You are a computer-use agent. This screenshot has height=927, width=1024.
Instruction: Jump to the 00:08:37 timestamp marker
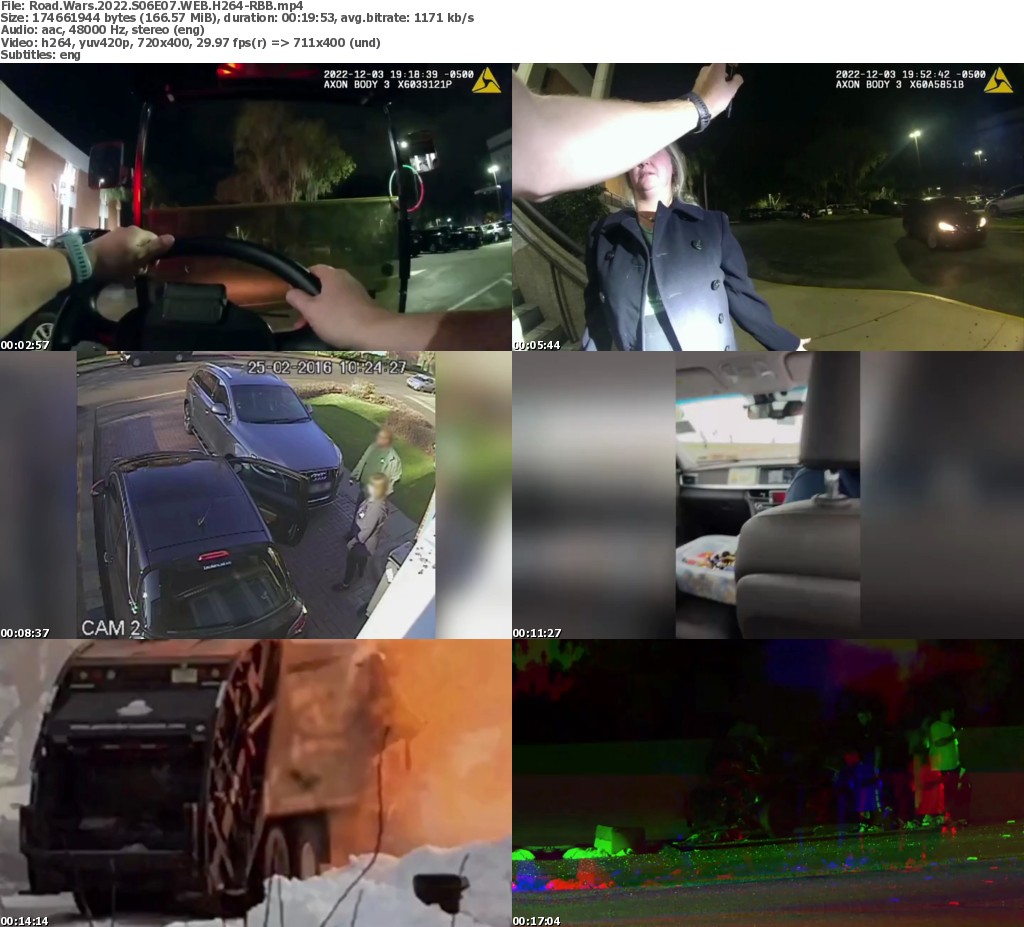(25, 633)
